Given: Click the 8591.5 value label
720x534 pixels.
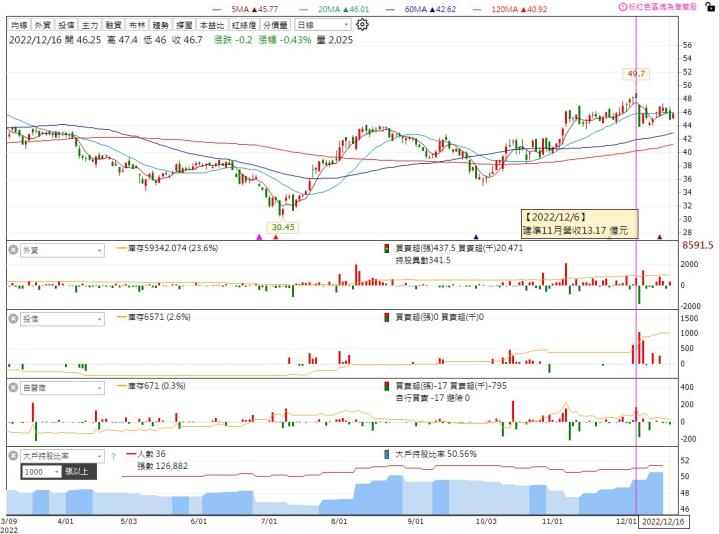Looking at the screenshot, I should pos(698,245).
